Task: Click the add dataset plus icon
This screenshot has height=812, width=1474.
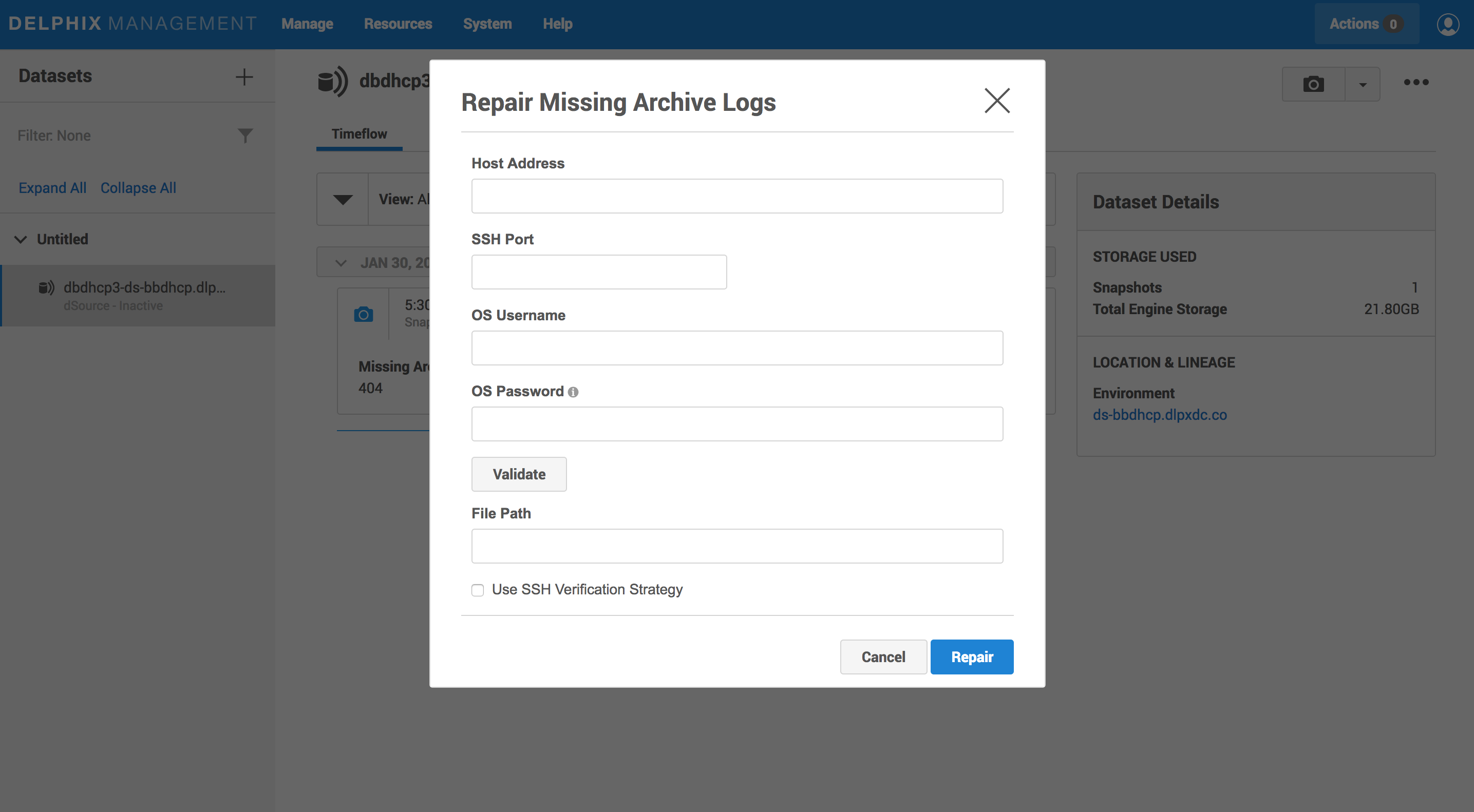Action: click(244, 77)
